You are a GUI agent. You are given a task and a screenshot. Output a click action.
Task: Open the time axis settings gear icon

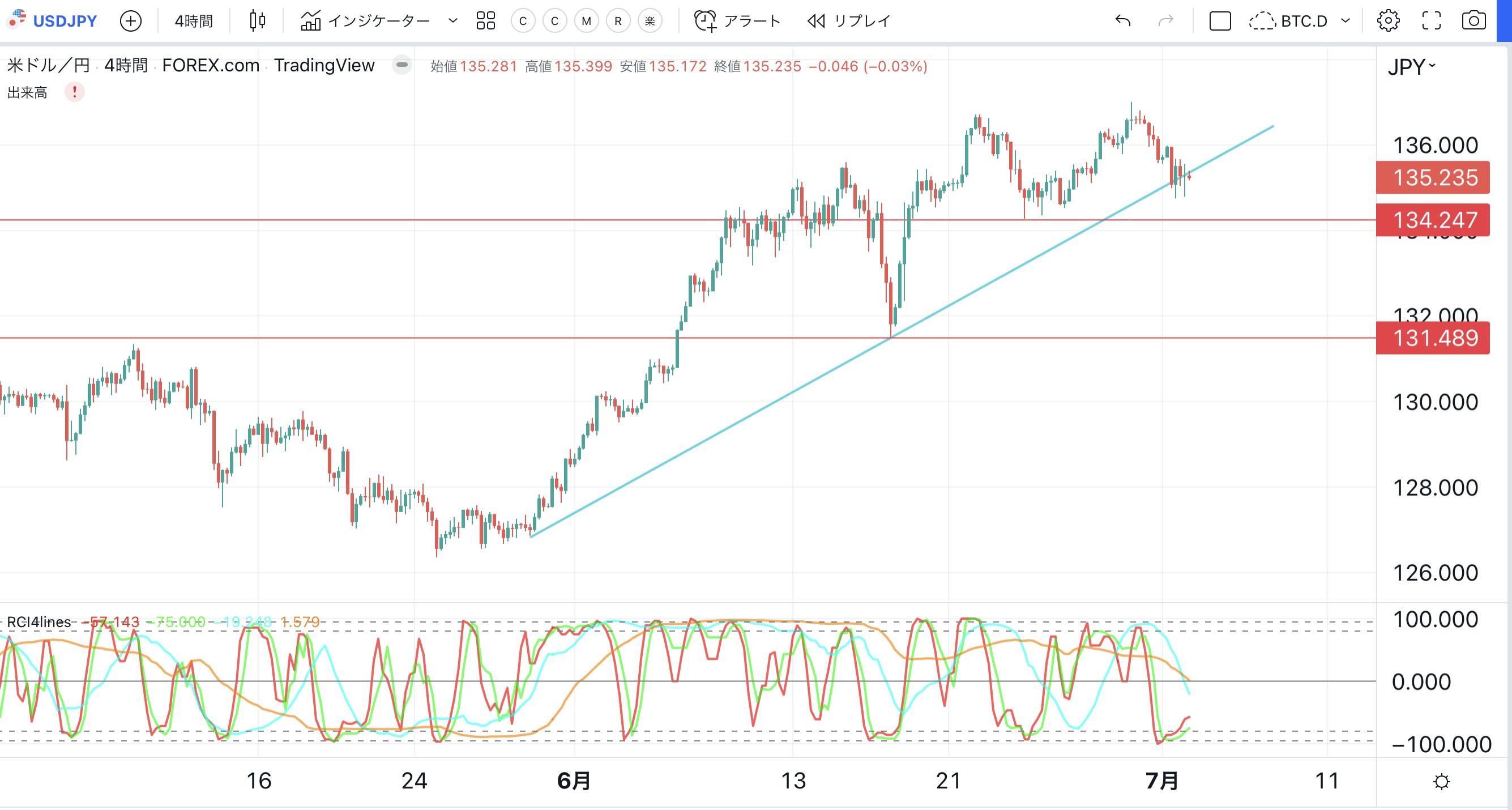pyautogui.click(x=1442, y=782)
